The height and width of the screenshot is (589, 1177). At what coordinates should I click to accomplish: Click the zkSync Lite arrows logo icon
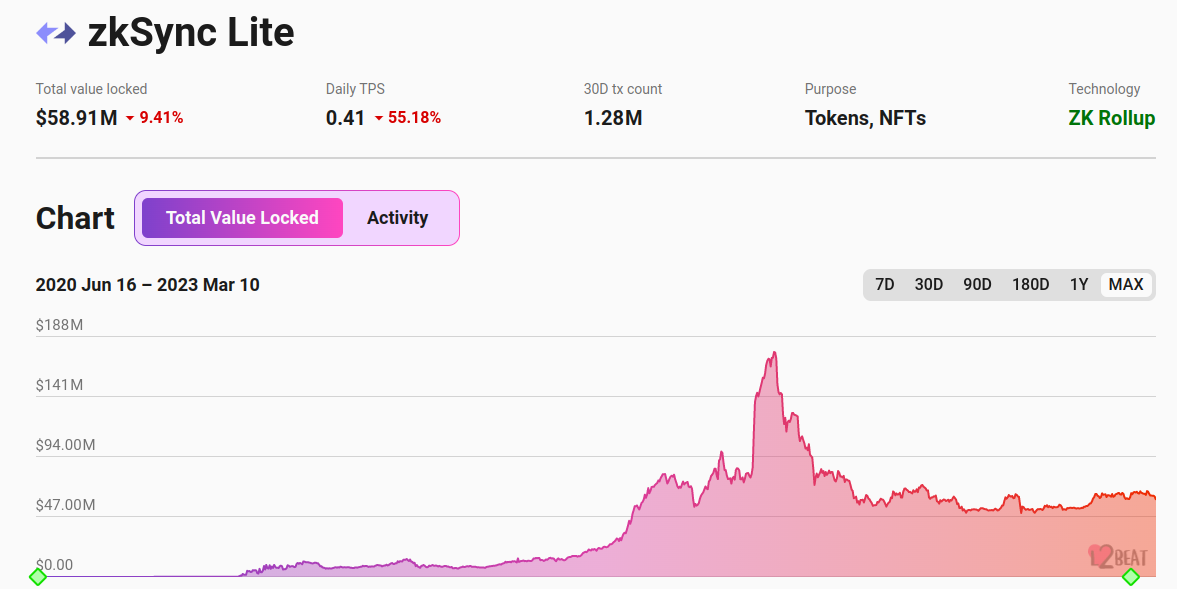56,33
